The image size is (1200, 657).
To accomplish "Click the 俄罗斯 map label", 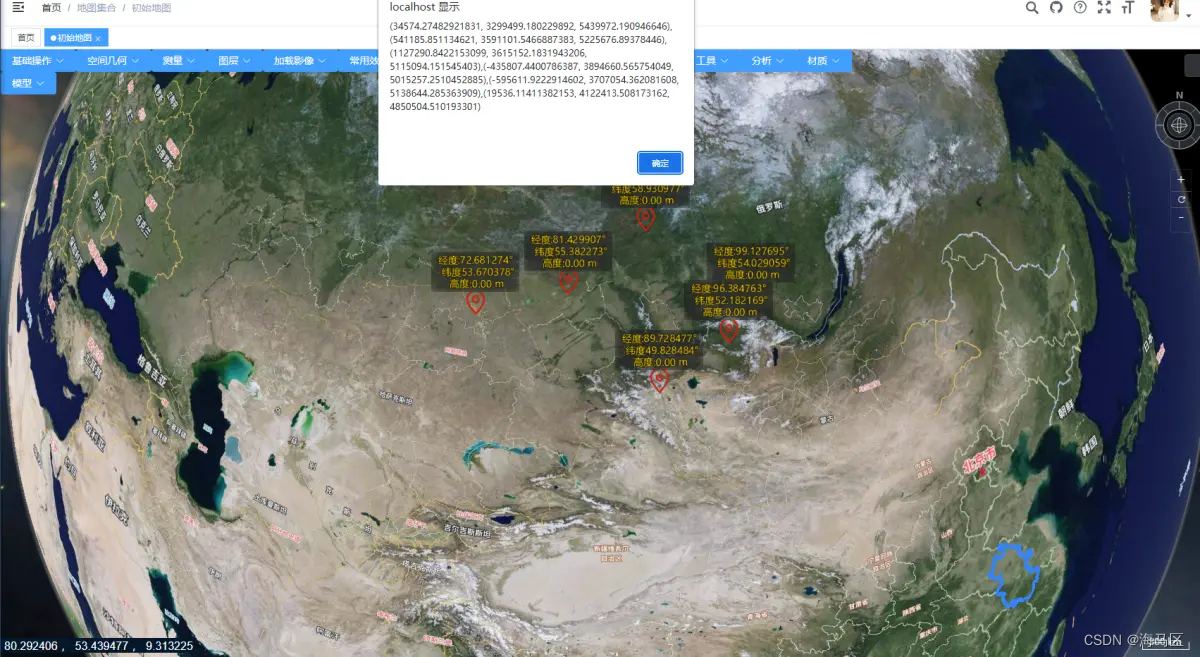I will click(x=771, y=208).
